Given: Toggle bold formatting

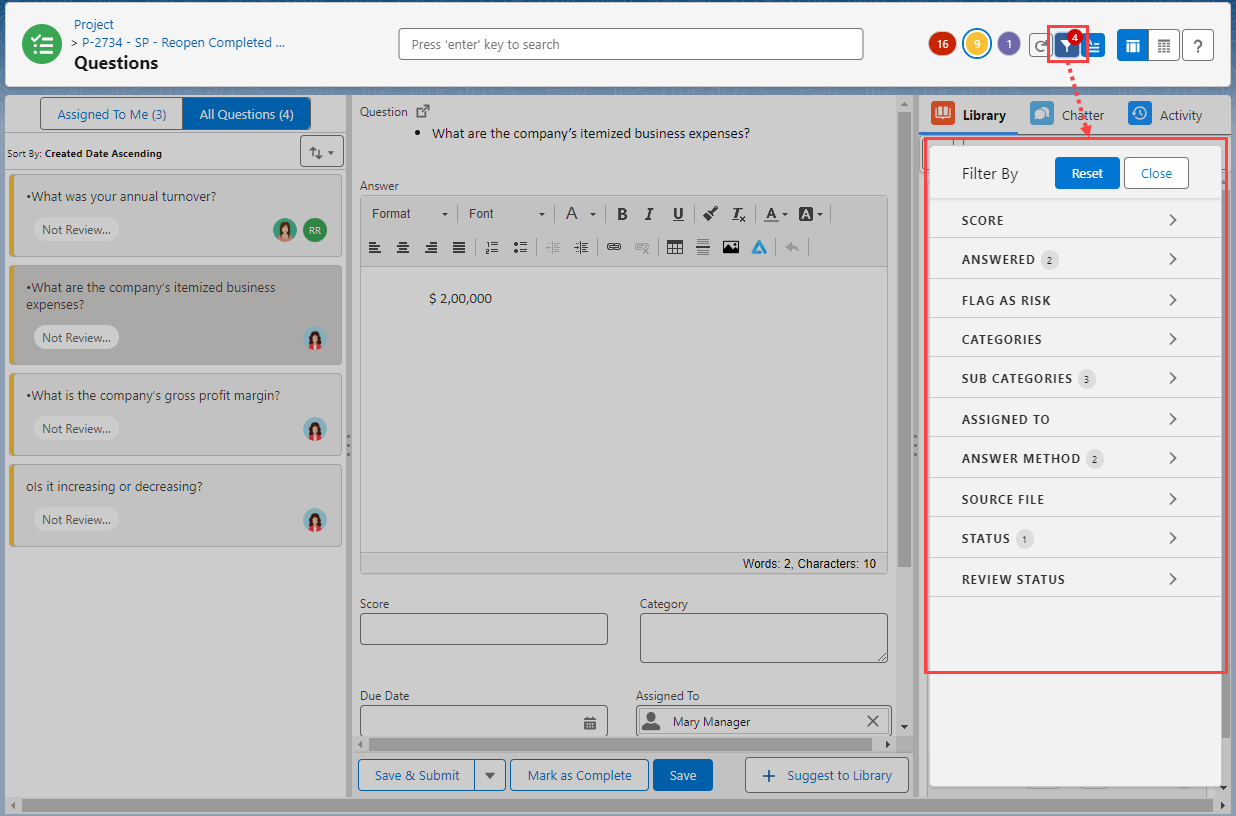Looking at the screenshot, I should coord(622,214).
